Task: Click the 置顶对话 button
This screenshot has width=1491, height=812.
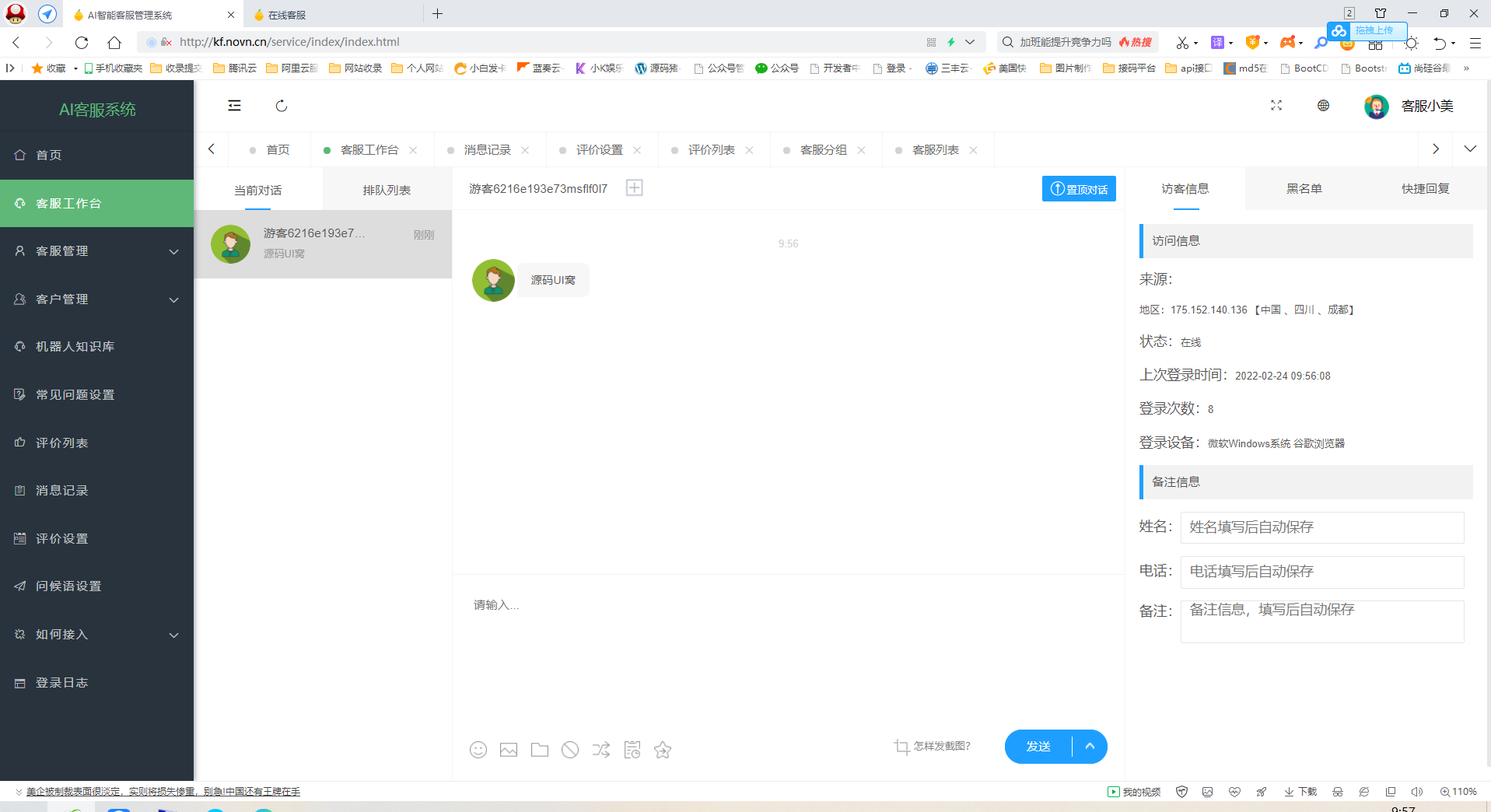Action: pos(1079,188)
